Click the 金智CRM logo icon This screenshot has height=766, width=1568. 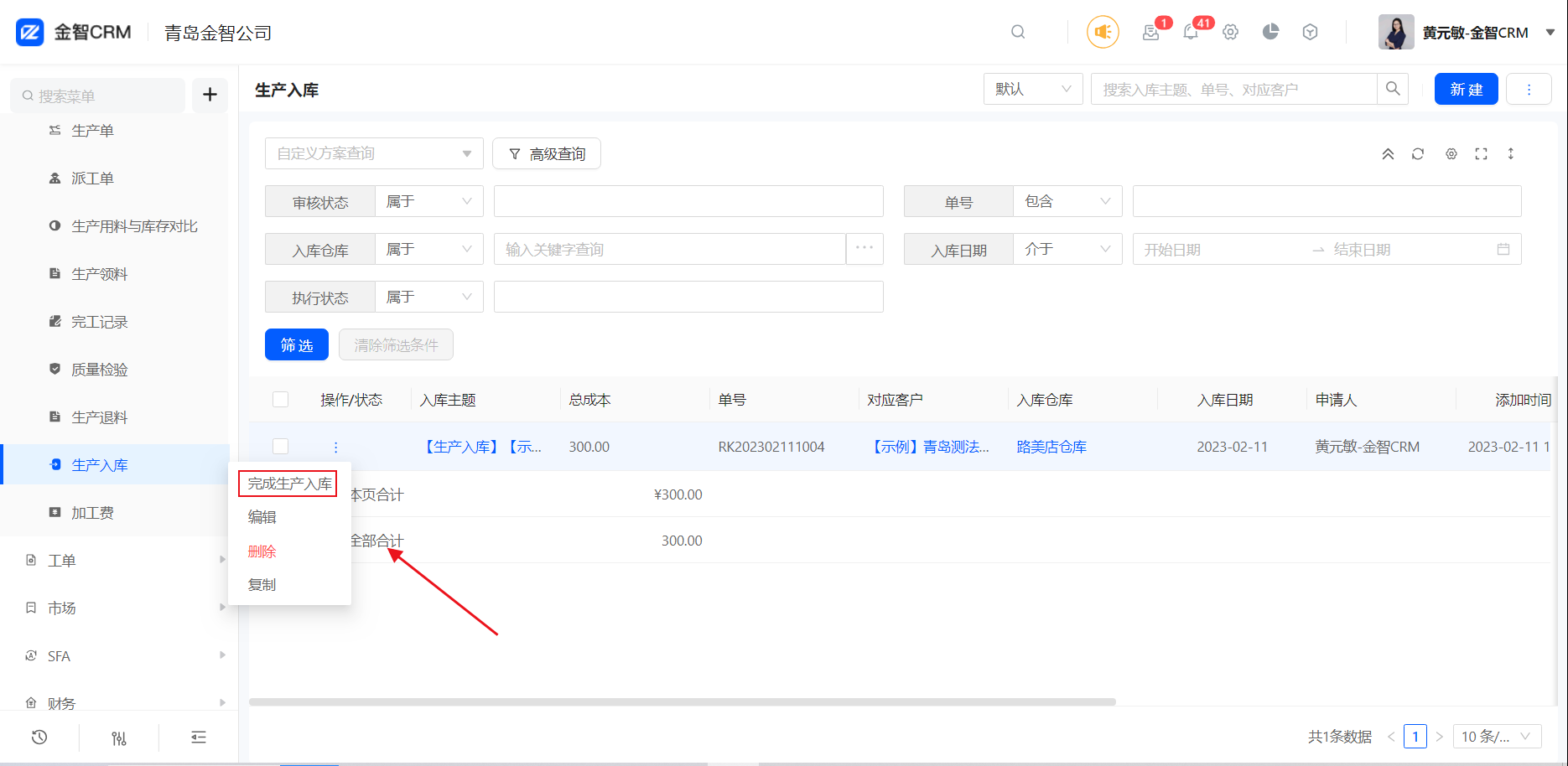[30, 32]
